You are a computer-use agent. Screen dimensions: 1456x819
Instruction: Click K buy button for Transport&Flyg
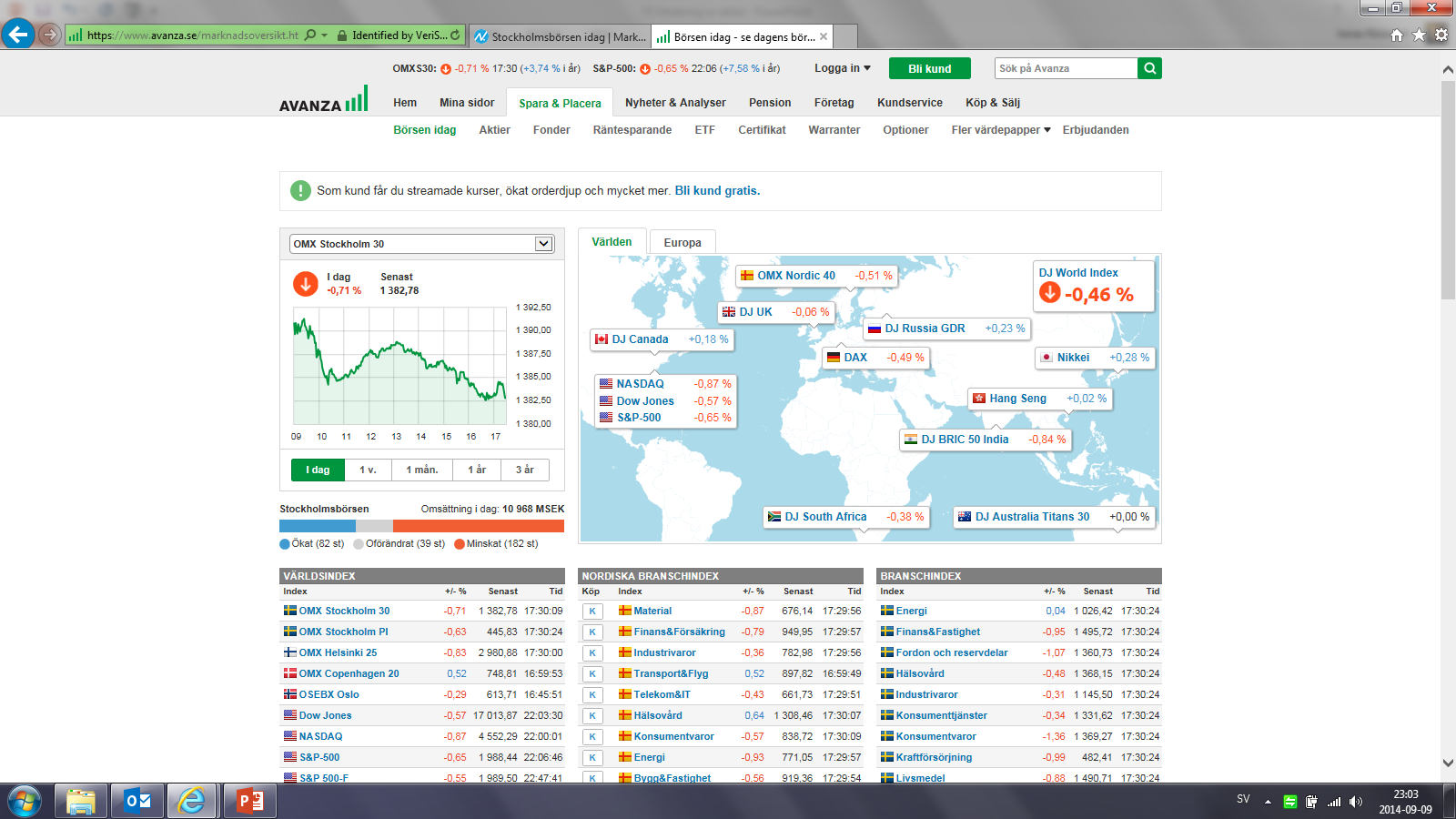592,674
